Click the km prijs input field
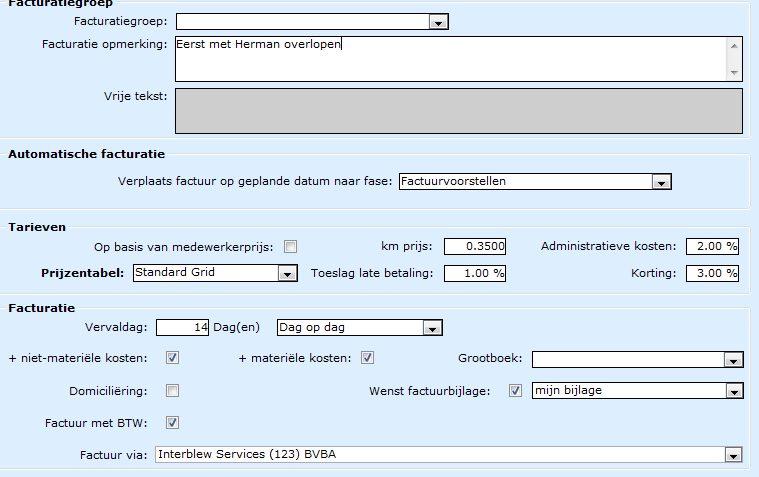Viewport: 759px width, 477px height. pos(475,247)
